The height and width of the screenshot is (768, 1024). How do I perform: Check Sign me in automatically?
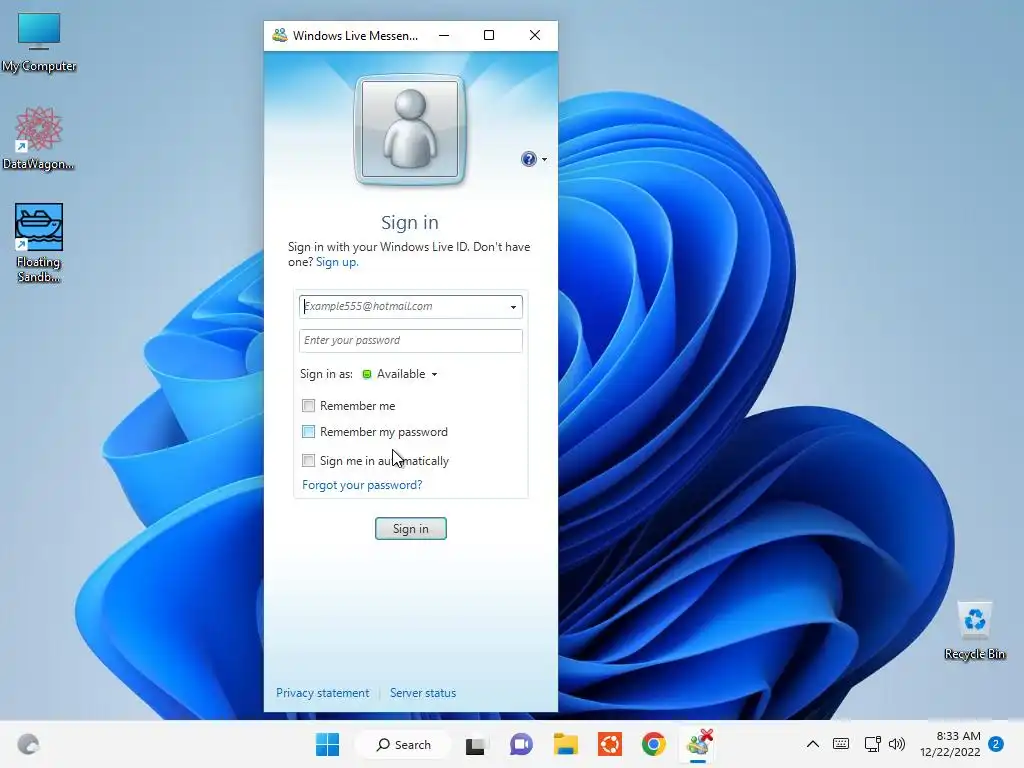308,460
